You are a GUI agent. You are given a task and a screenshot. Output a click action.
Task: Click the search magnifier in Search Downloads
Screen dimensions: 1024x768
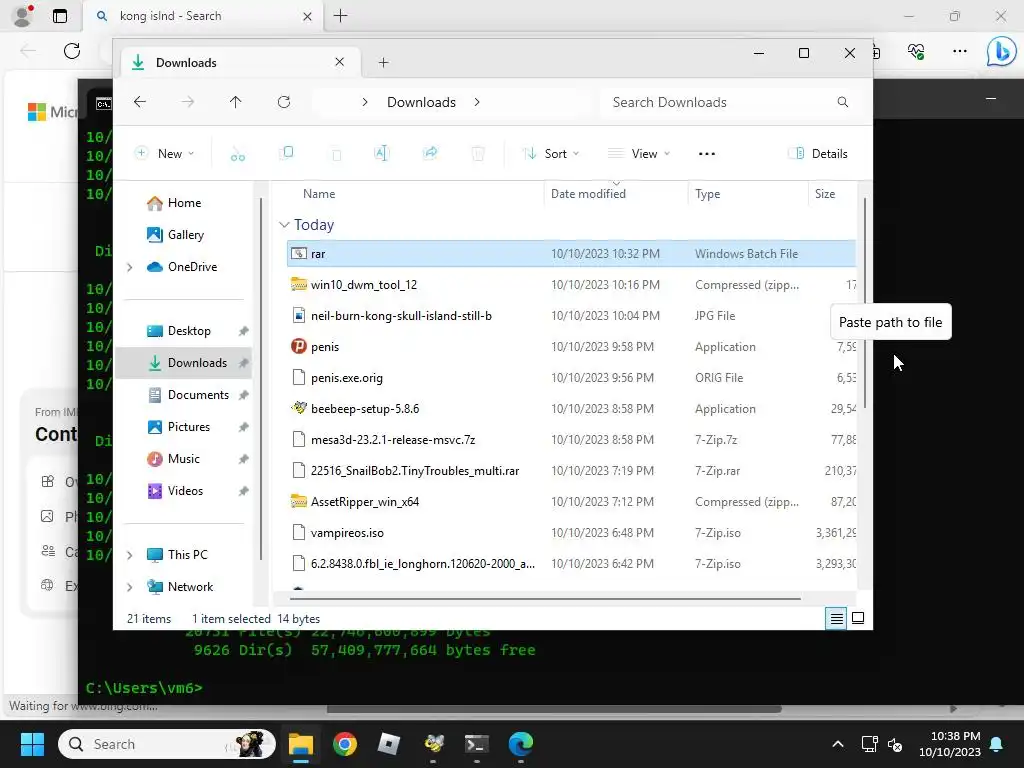coord(842,102)
